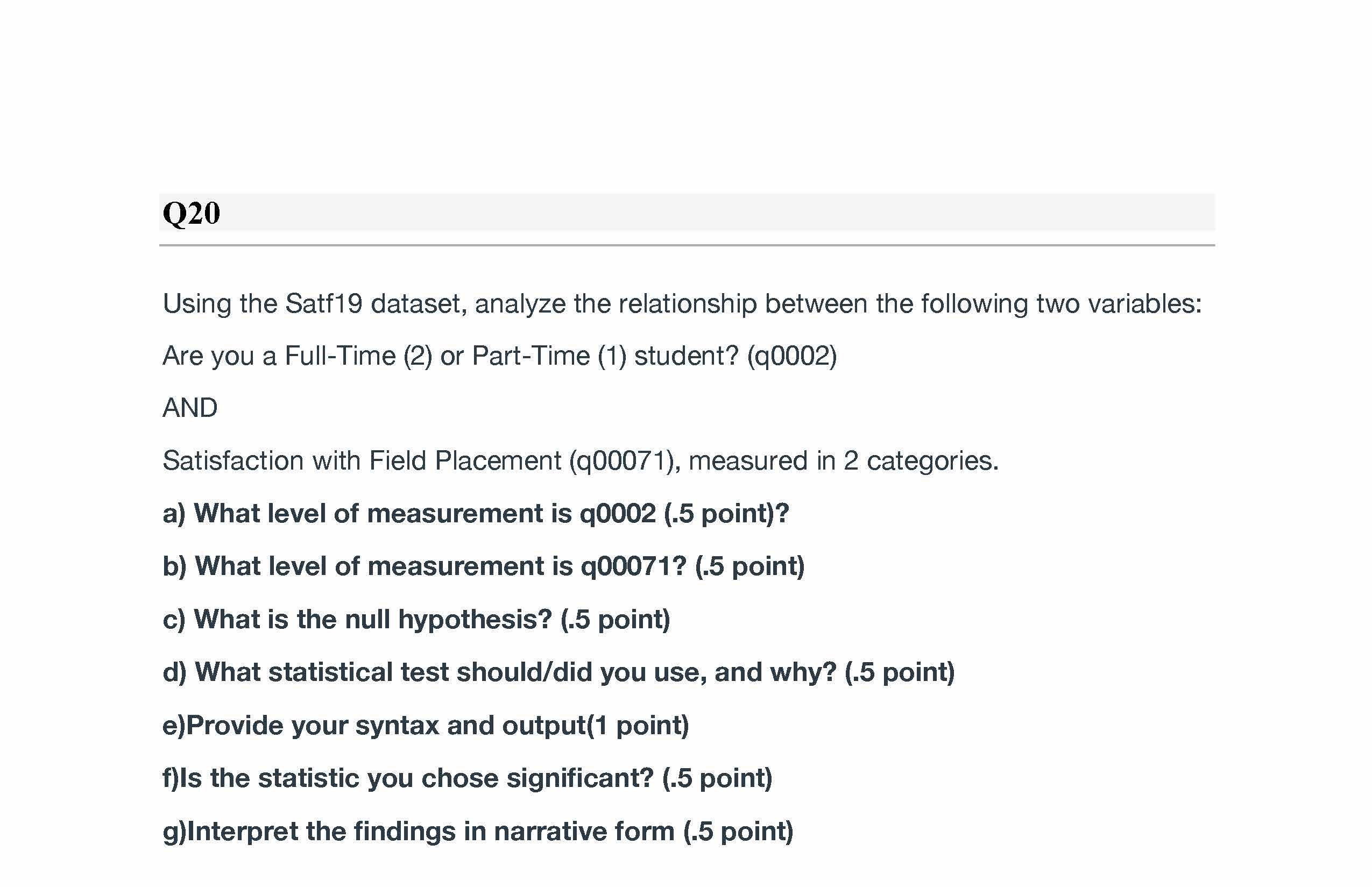Click the "(q0002)" variable name
The height and width of the screenshot is (887, 1372).
[x=791, y=356]
